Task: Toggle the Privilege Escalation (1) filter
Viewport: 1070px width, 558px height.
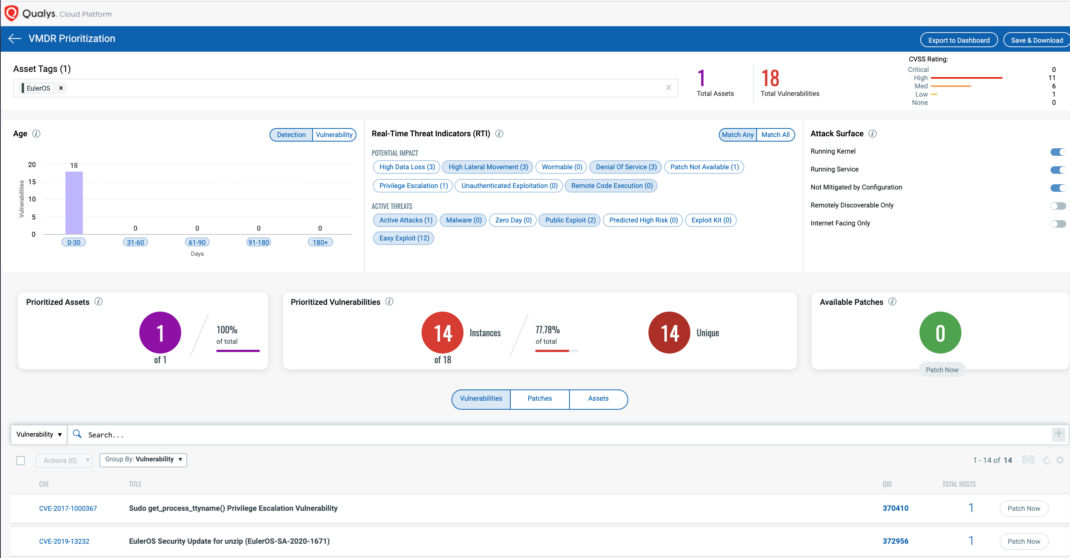Action: [413, 186]
